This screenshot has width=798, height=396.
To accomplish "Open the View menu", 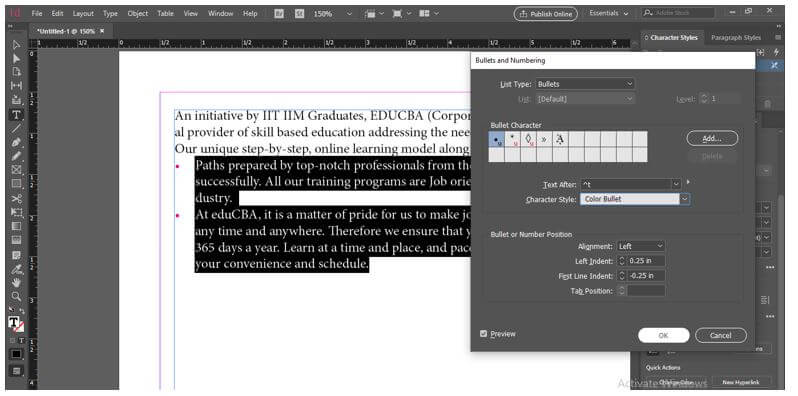I will pos(190,14).
